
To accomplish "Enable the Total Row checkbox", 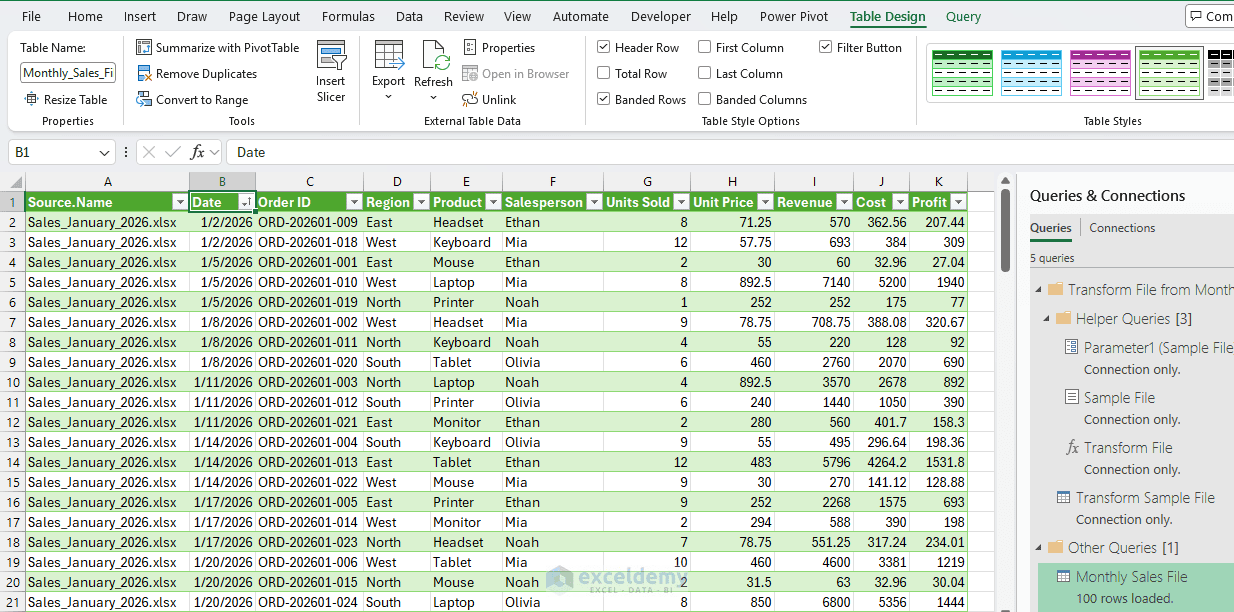I will [x=604, y=73].
